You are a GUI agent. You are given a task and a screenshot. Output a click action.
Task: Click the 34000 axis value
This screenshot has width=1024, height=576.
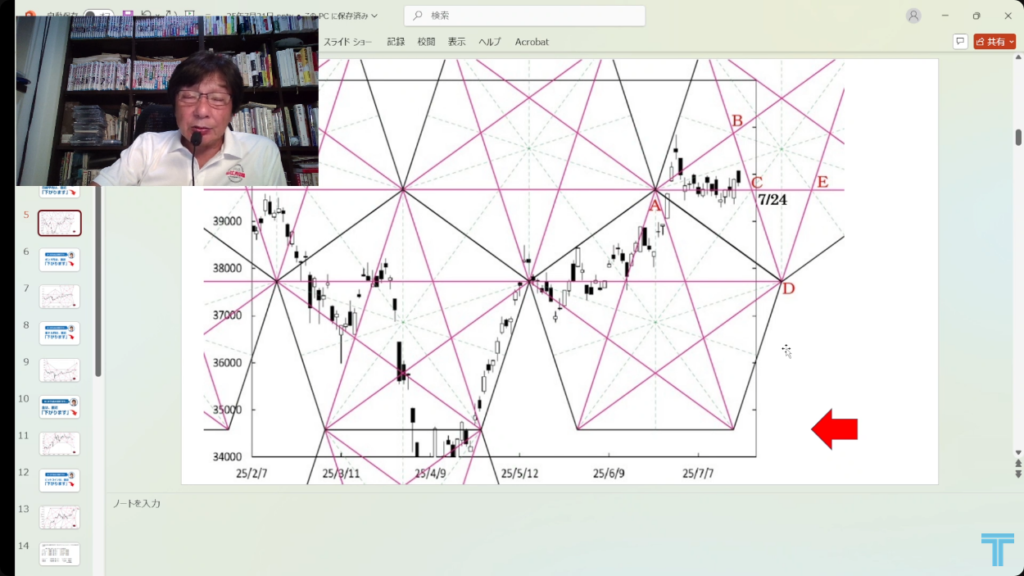tap(227, 457)
